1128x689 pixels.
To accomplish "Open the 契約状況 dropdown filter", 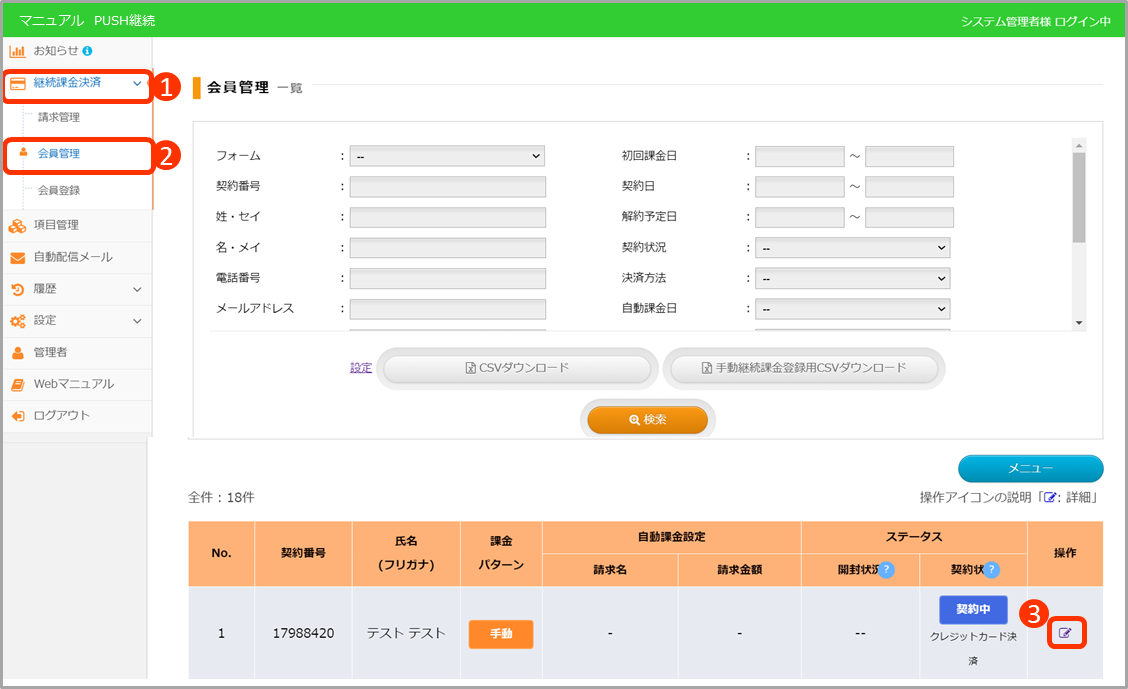I will pyautogui.click(x=852, y=248).
